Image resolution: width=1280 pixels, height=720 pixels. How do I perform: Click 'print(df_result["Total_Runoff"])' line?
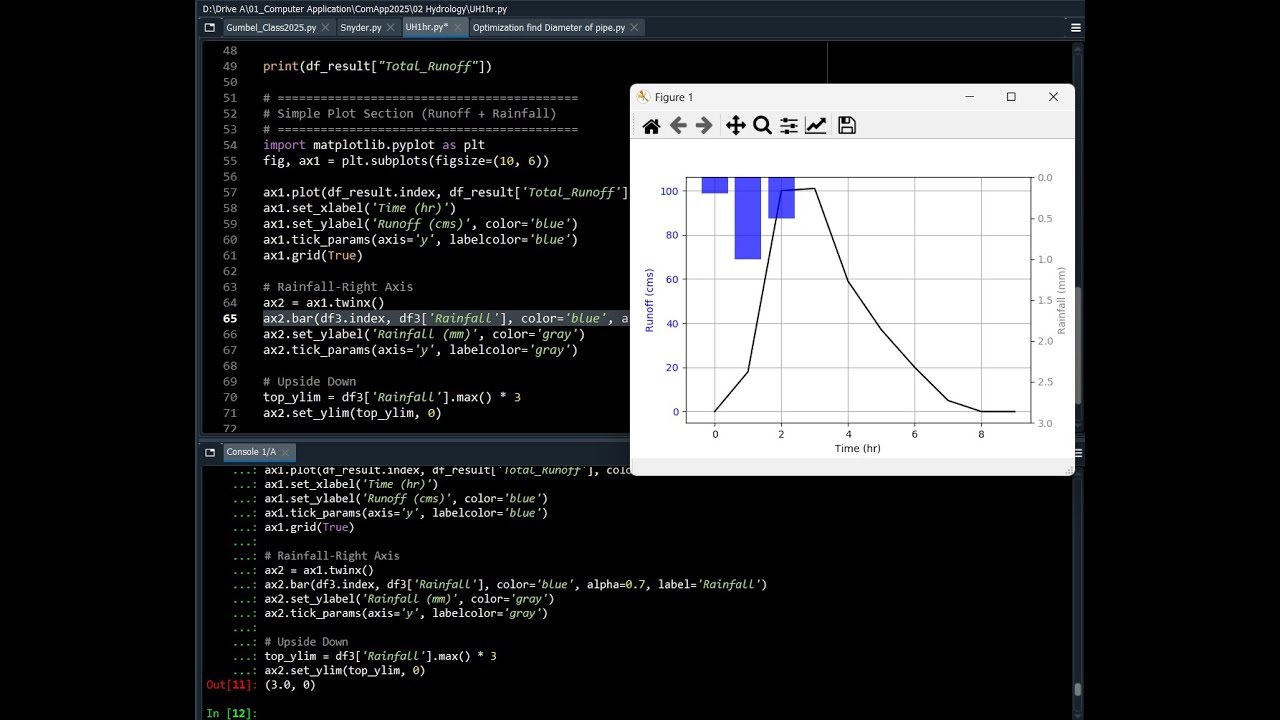click(377, 66)
